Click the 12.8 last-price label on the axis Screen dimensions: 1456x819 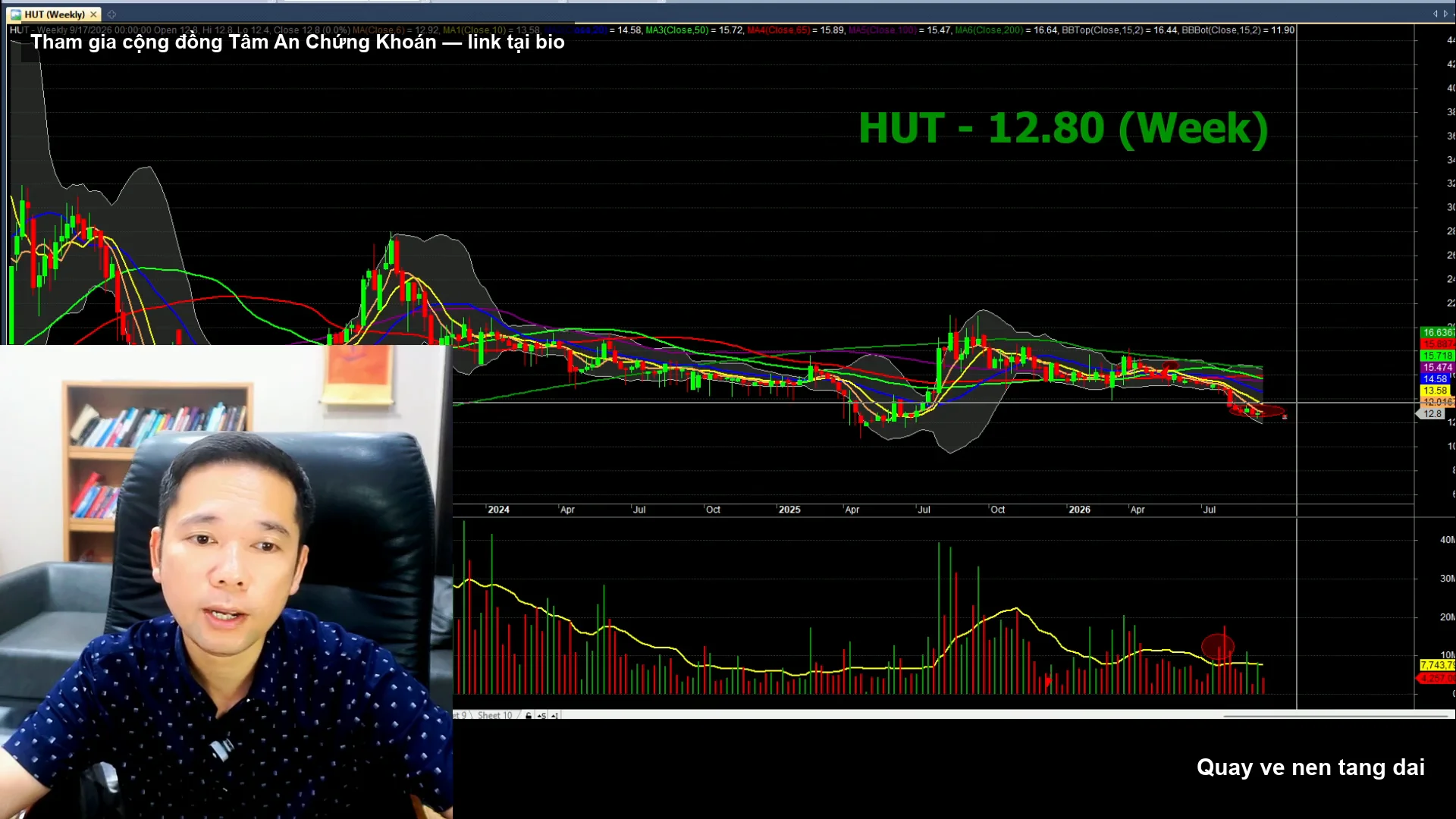point(1432,414)
